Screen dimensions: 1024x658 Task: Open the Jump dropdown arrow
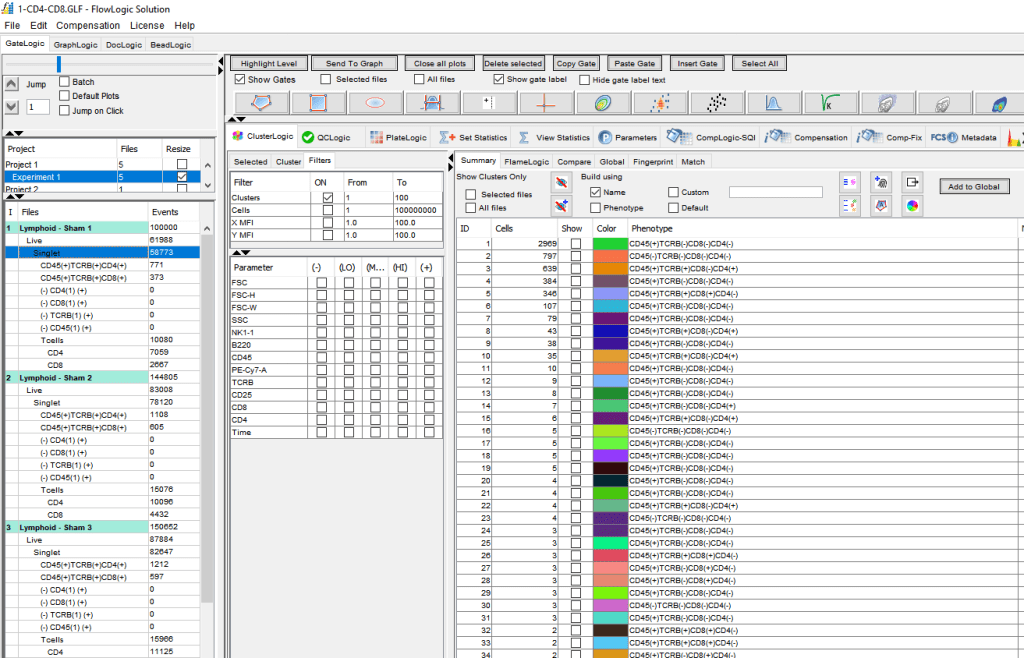pyautogui.click(x=10, y=106)
